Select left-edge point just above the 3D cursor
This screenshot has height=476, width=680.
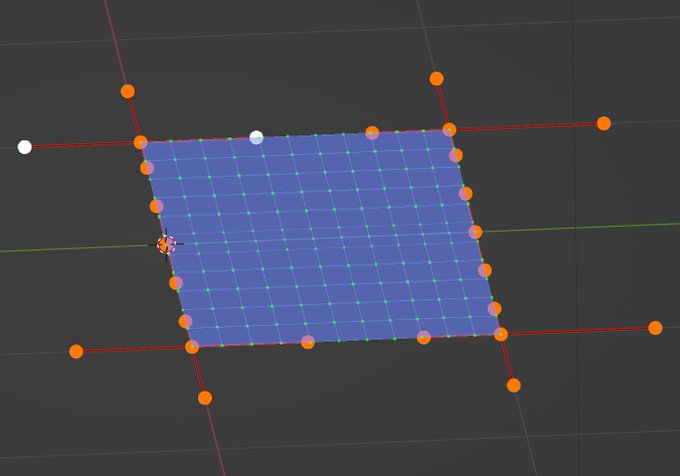tap(156, 206)
